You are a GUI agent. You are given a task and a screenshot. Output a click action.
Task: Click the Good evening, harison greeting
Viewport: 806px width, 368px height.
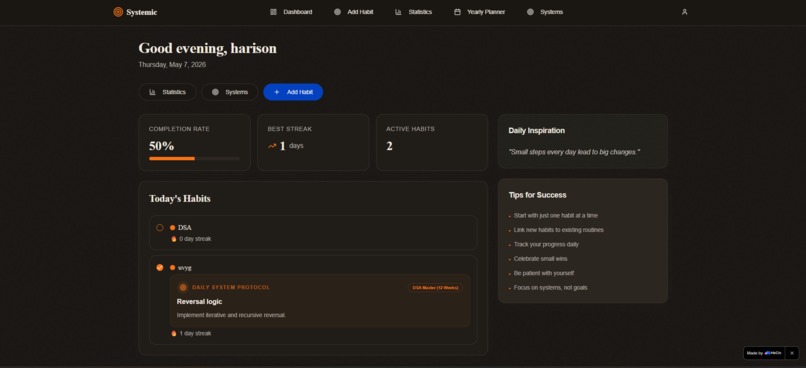pyautogui.click(x=208, y=48)
